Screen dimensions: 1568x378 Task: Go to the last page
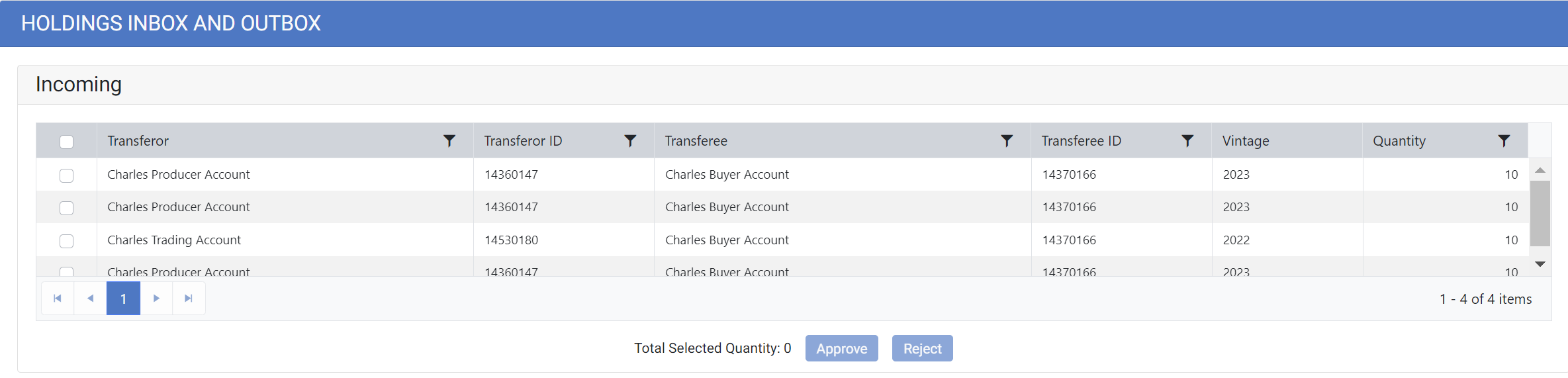pyautogui.click(x=189, y=299)
